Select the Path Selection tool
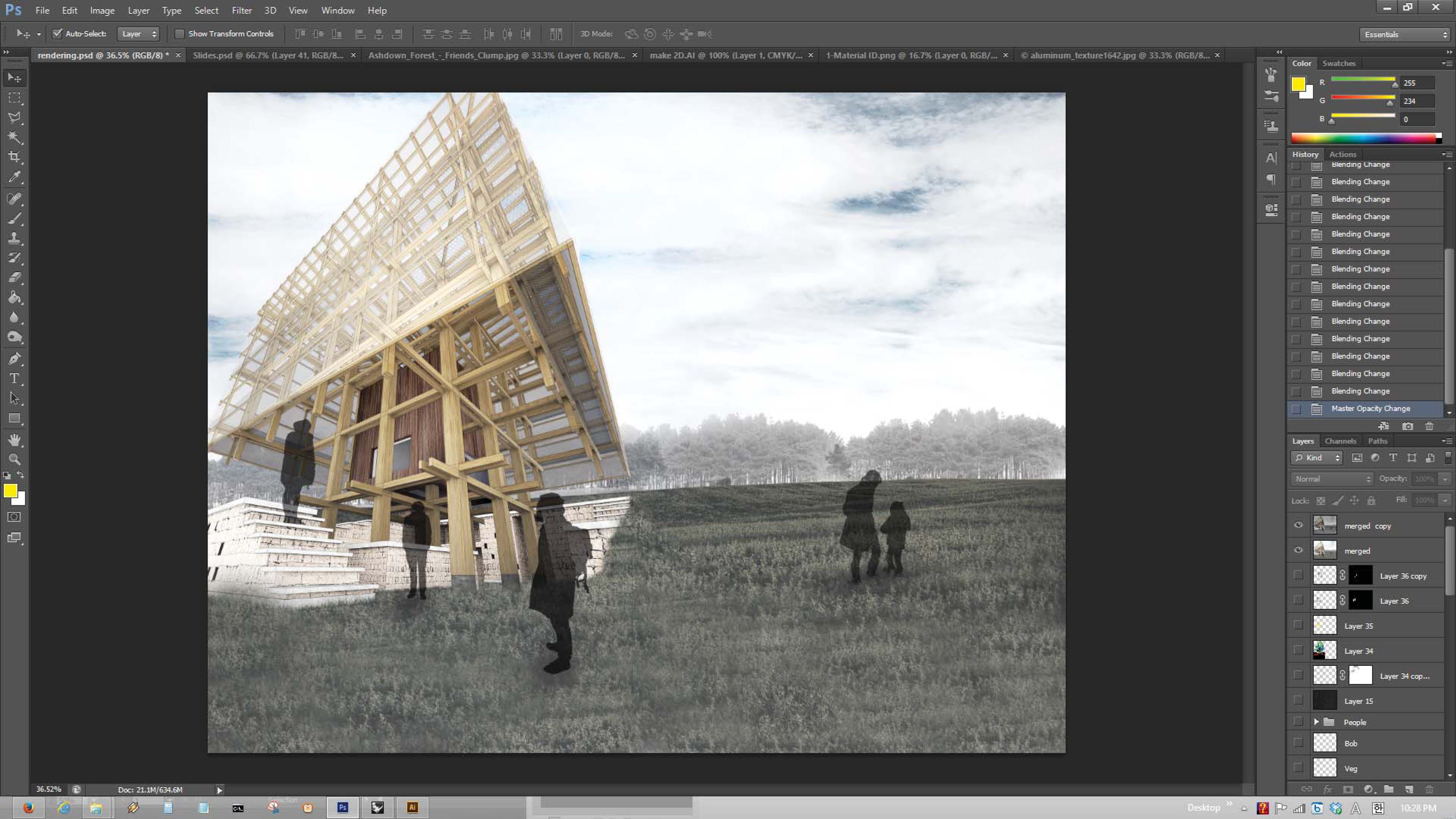 [15, 398]
